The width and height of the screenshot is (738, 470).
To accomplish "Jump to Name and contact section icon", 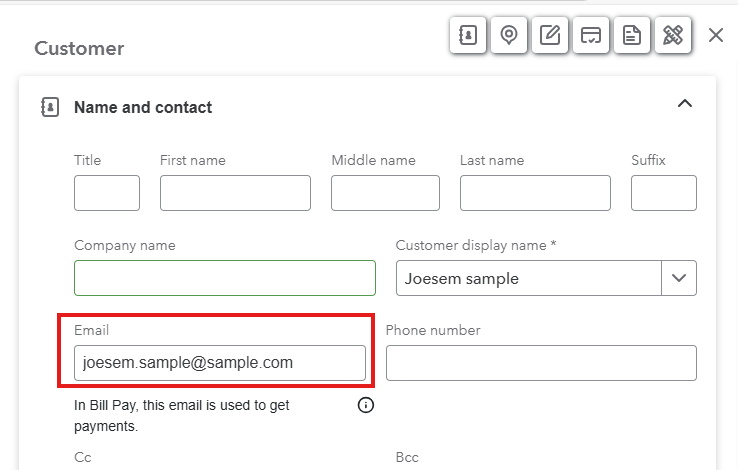I will [468, 35].
